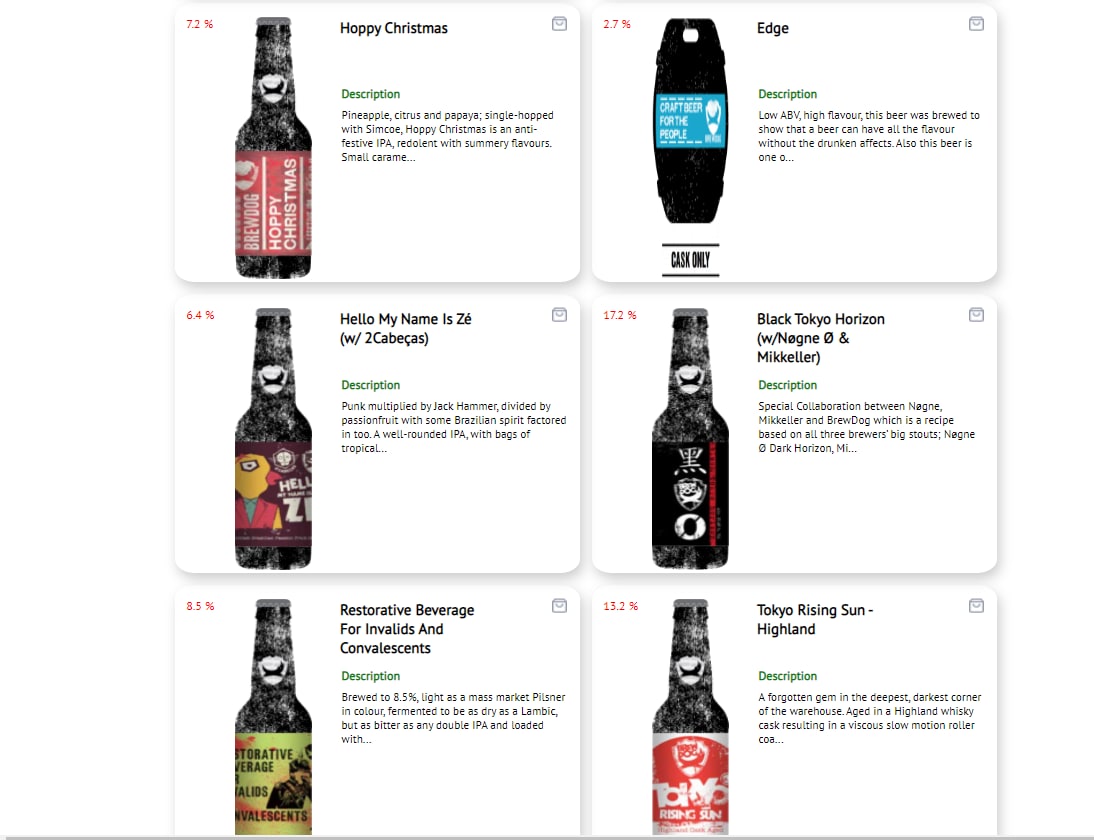Open the Hoppy Christmas title
1094x840 pixels.
(x=394, y=28)
